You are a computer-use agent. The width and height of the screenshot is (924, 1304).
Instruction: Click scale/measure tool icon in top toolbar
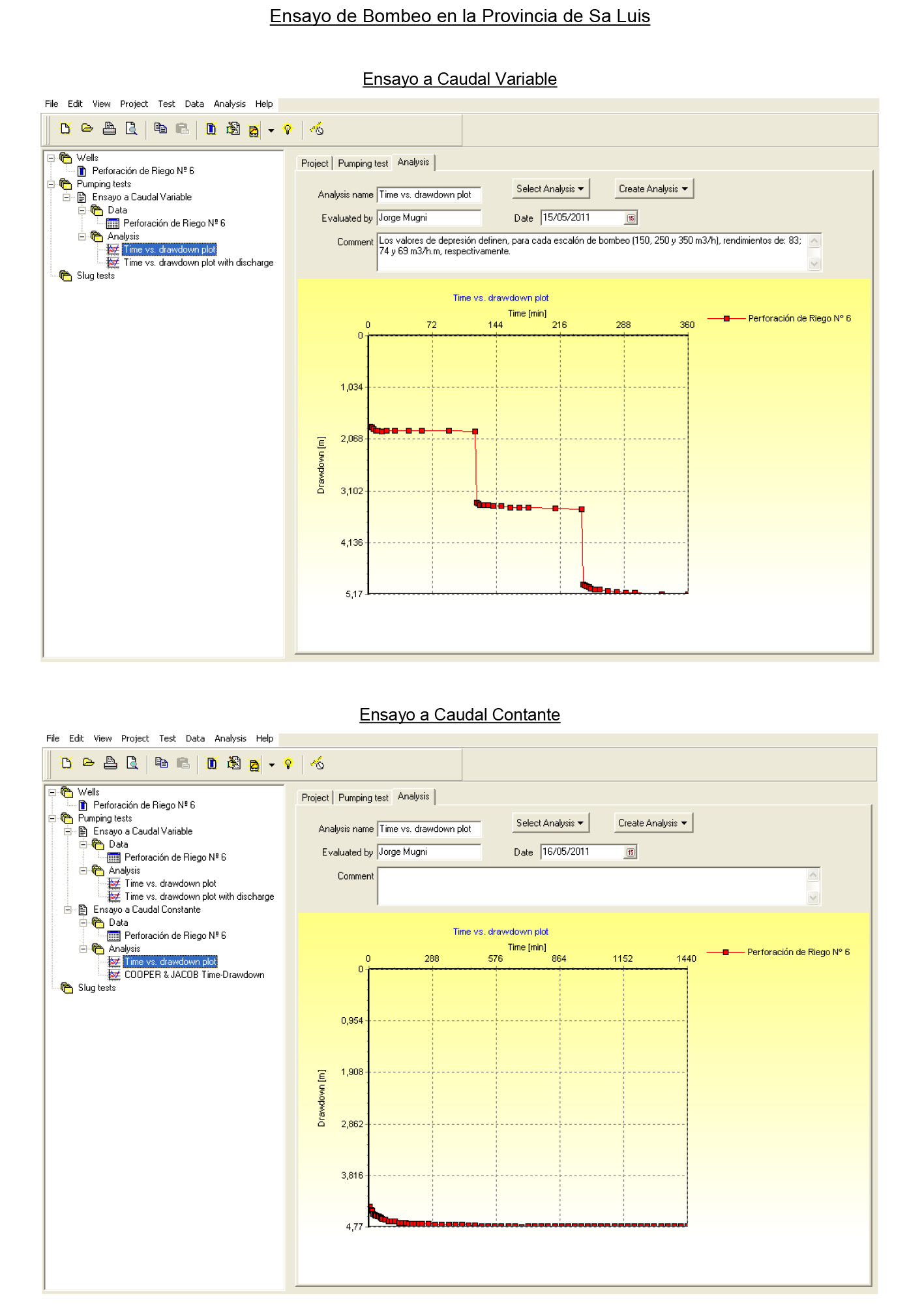(317, 128)
